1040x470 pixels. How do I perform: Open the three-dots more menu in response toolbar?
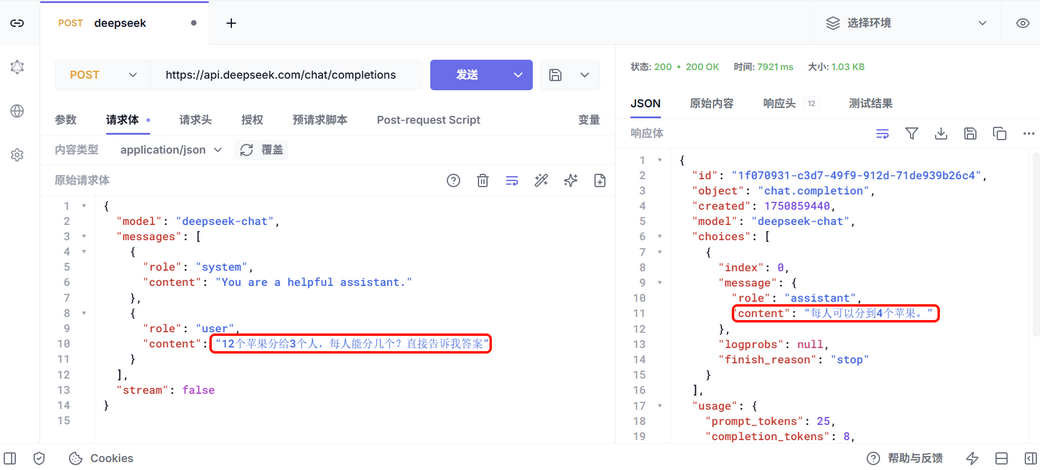1029,134
